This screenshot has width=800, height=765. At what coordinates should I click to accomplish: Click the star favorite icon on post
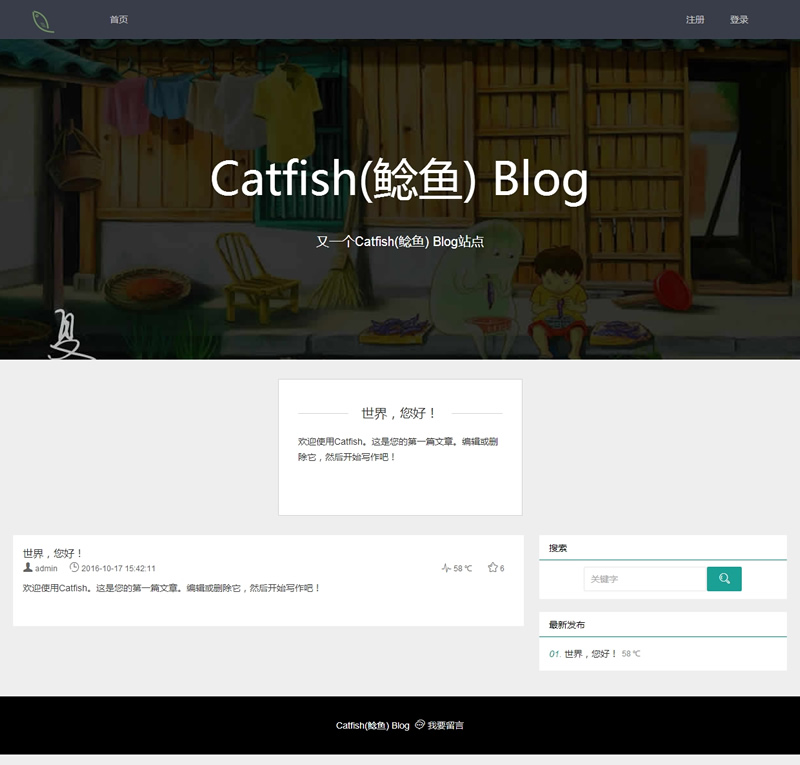point(492,567)
